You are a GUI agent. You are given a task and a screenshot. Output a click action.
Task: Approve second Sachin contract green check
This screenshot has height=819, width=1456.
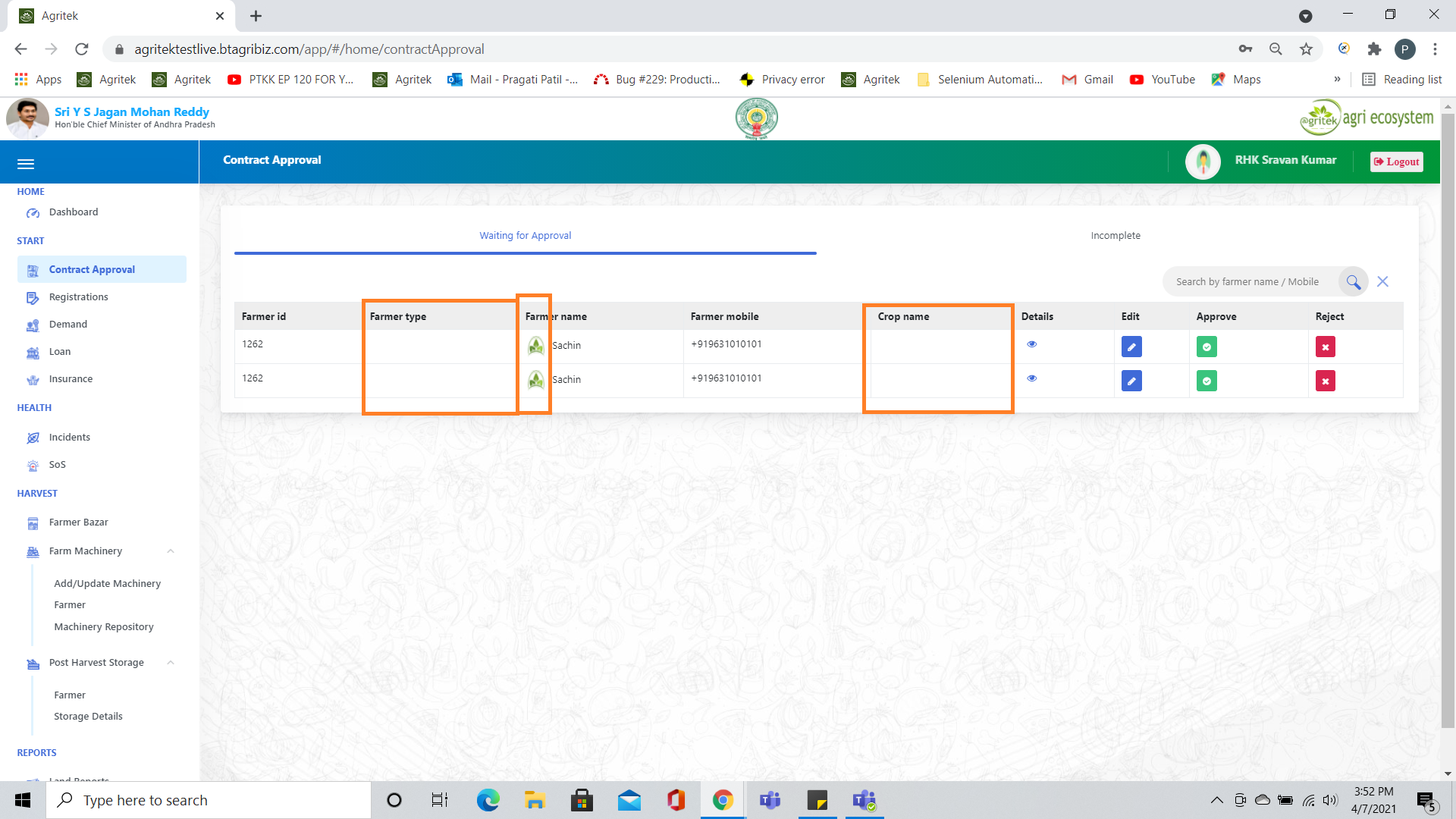1207,381
